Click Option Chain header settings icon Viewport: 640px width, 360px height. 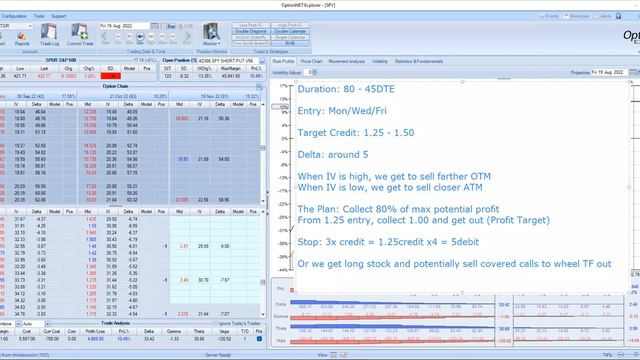259,87
